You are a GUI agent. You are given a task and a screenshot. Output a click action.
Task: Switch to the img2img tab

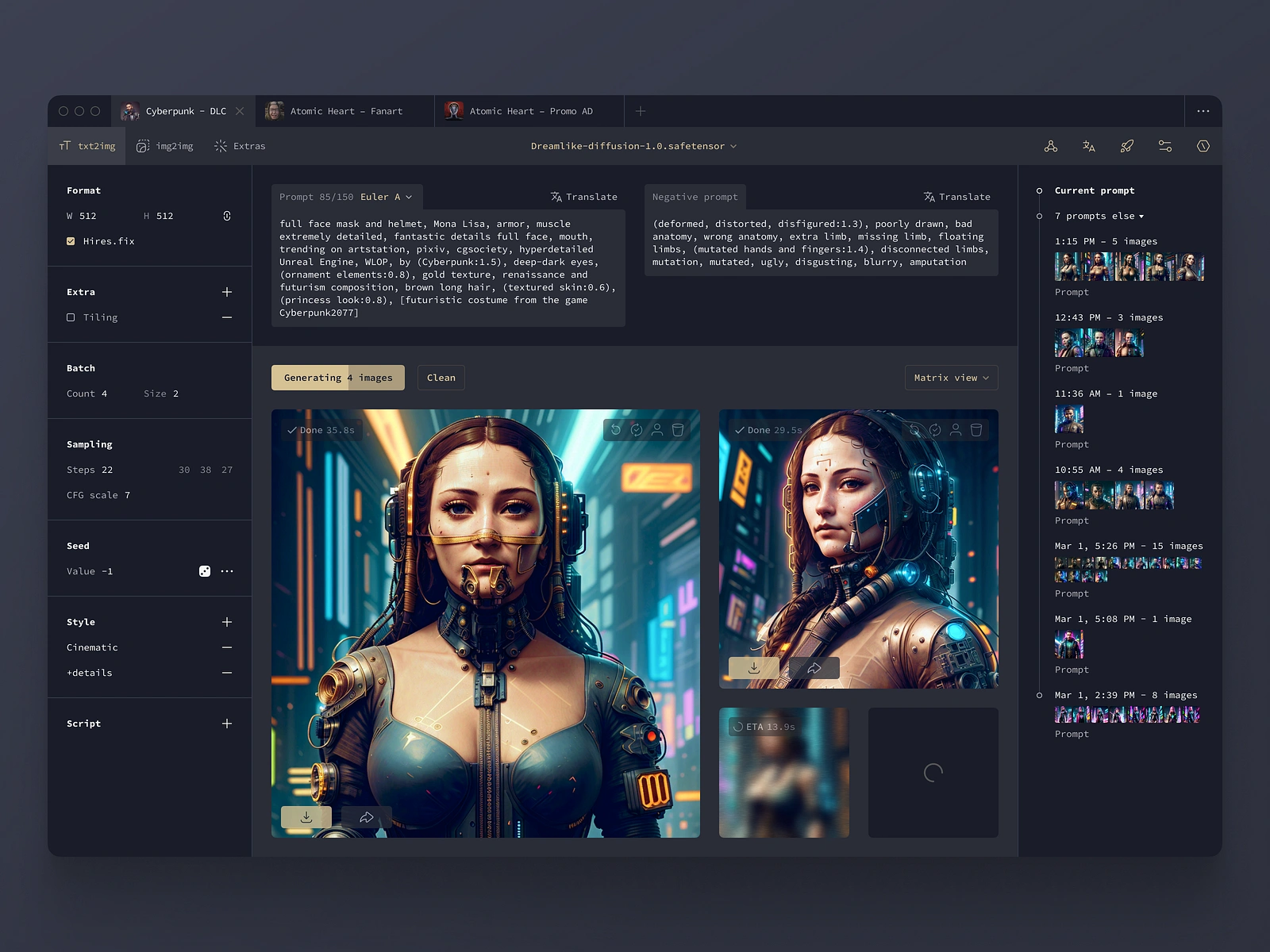[x=165, y=146]
